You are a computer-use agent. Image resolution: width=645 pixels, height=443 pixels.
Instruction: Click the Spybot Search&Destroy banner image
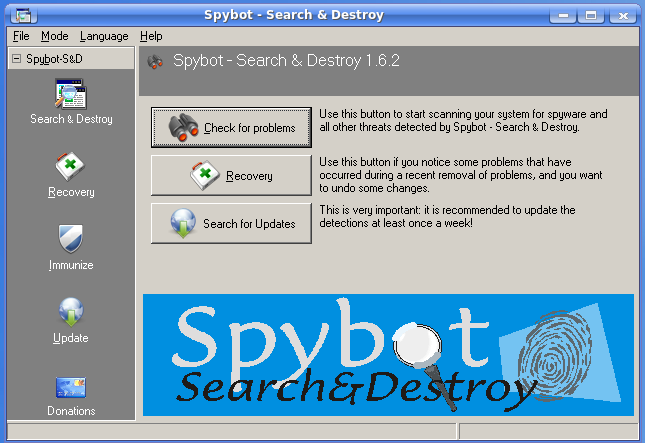[x=388, y=355]
